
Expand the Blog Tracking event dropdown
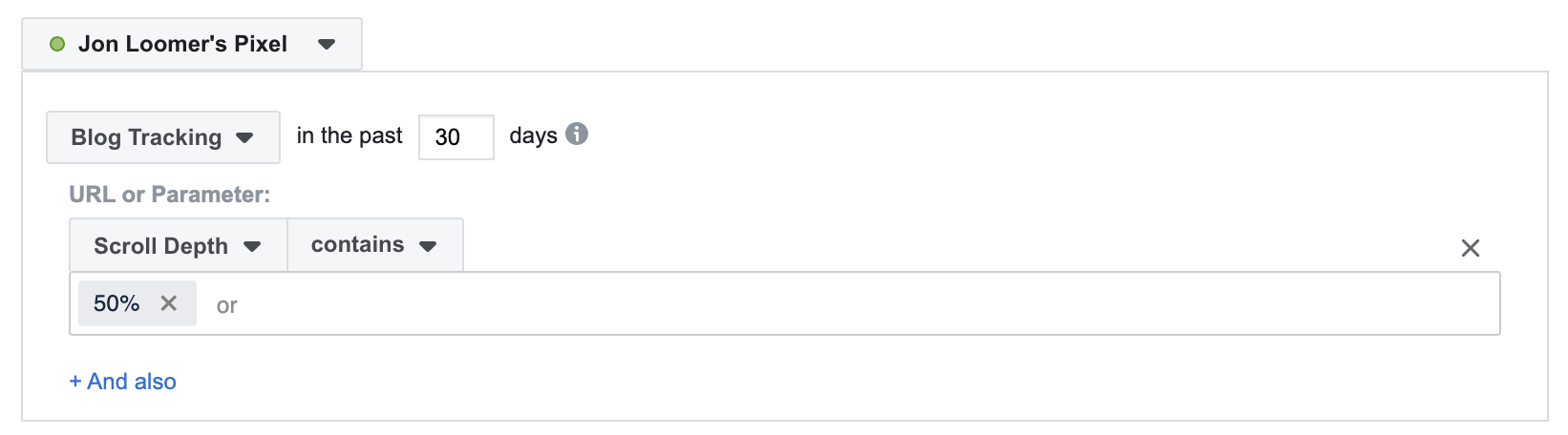pyautogui.click(x=163, y=137)
